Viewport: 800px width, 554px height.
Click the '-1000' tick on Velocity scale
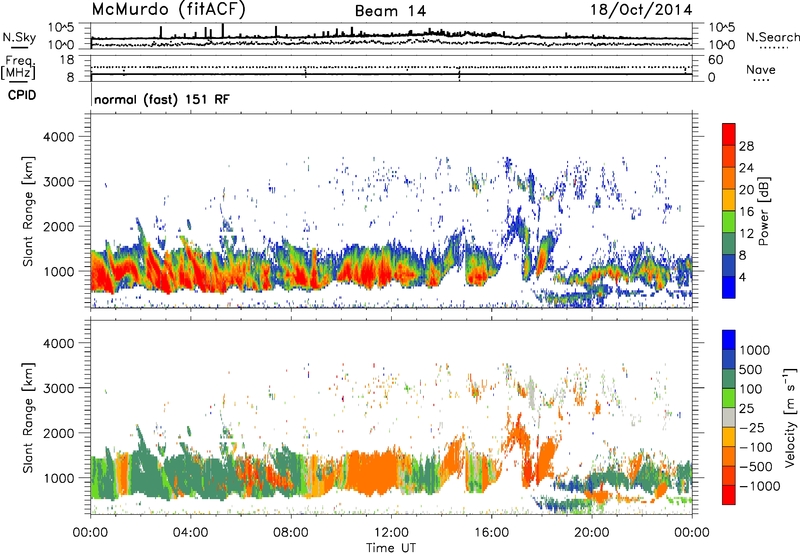coord(759,486)
